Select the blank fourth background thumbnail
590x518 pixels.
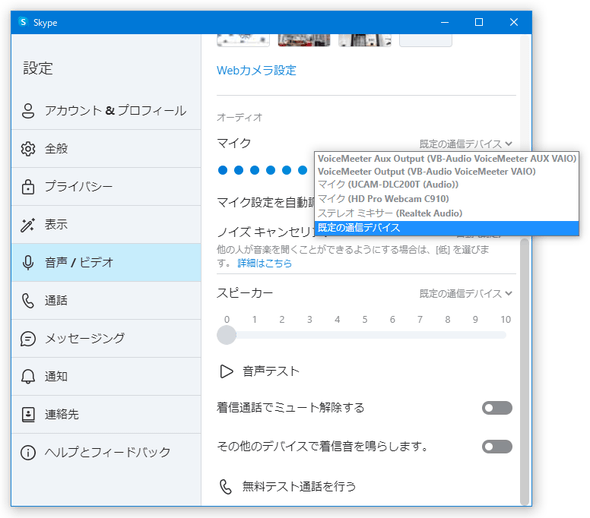pos(426,40)
